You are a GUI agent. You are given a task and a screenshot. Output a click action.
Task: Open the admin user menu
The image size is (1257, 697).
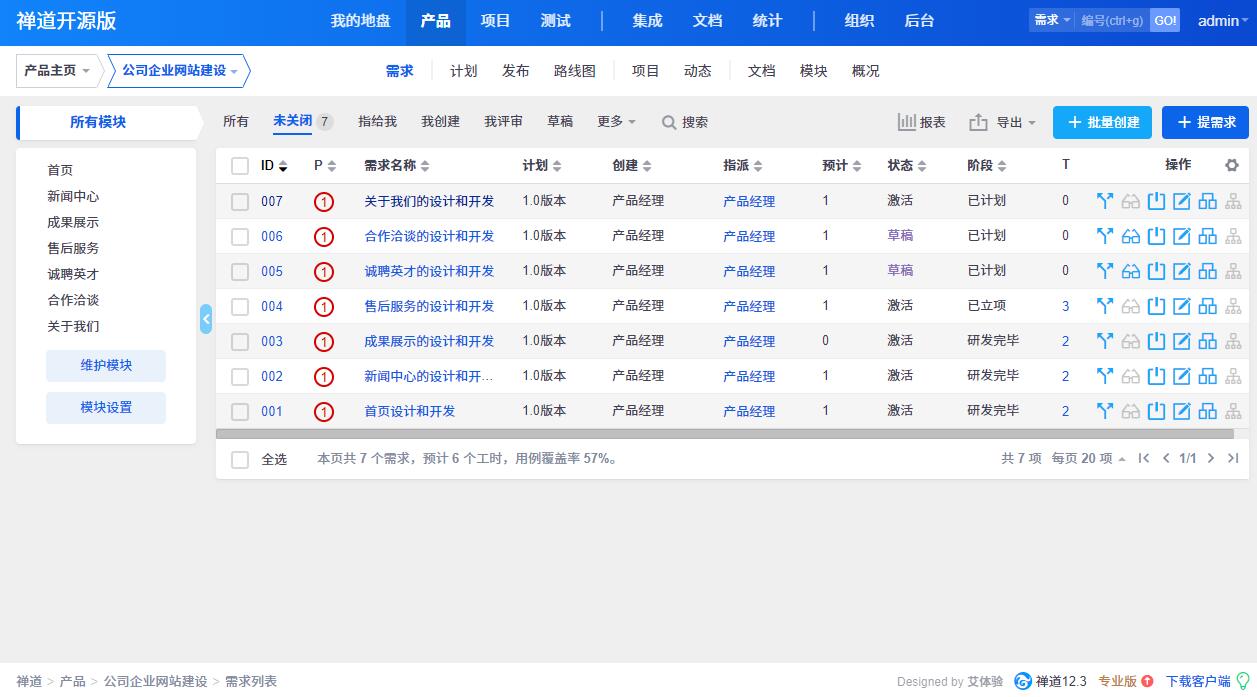1223,21
